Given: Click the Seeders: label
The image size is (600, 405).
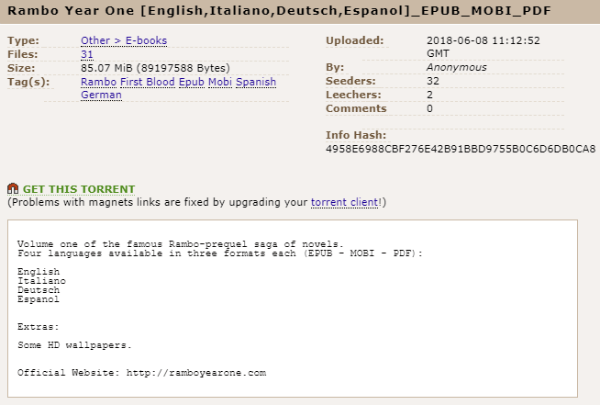Looking at the screenshot, I should click(x=351, y=81).
